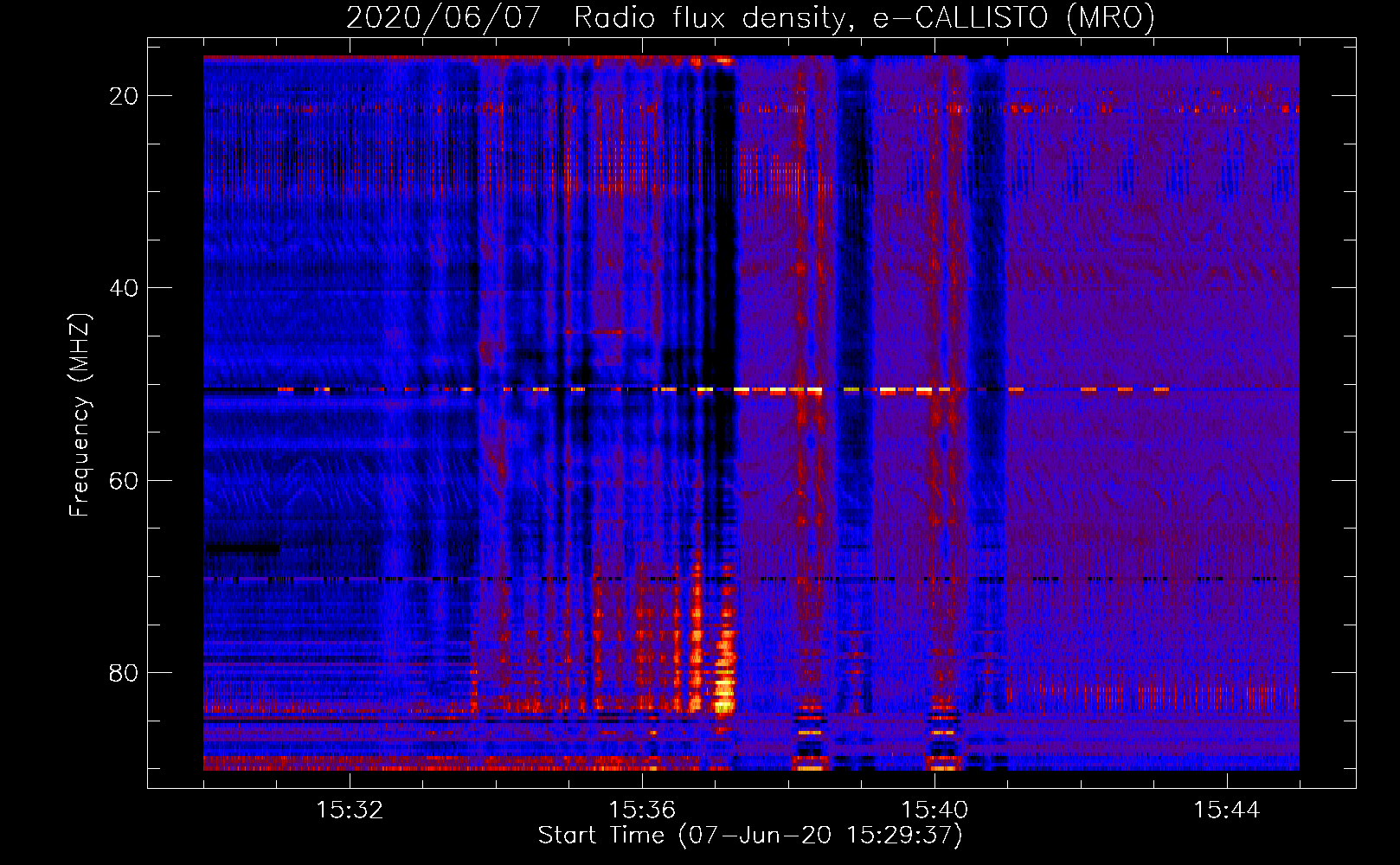This screenshot has width=1400, height=865.
Task: Click the 'Start Time (07-Jun-20 15:29:37)' label
Action: tap(750, 836)
